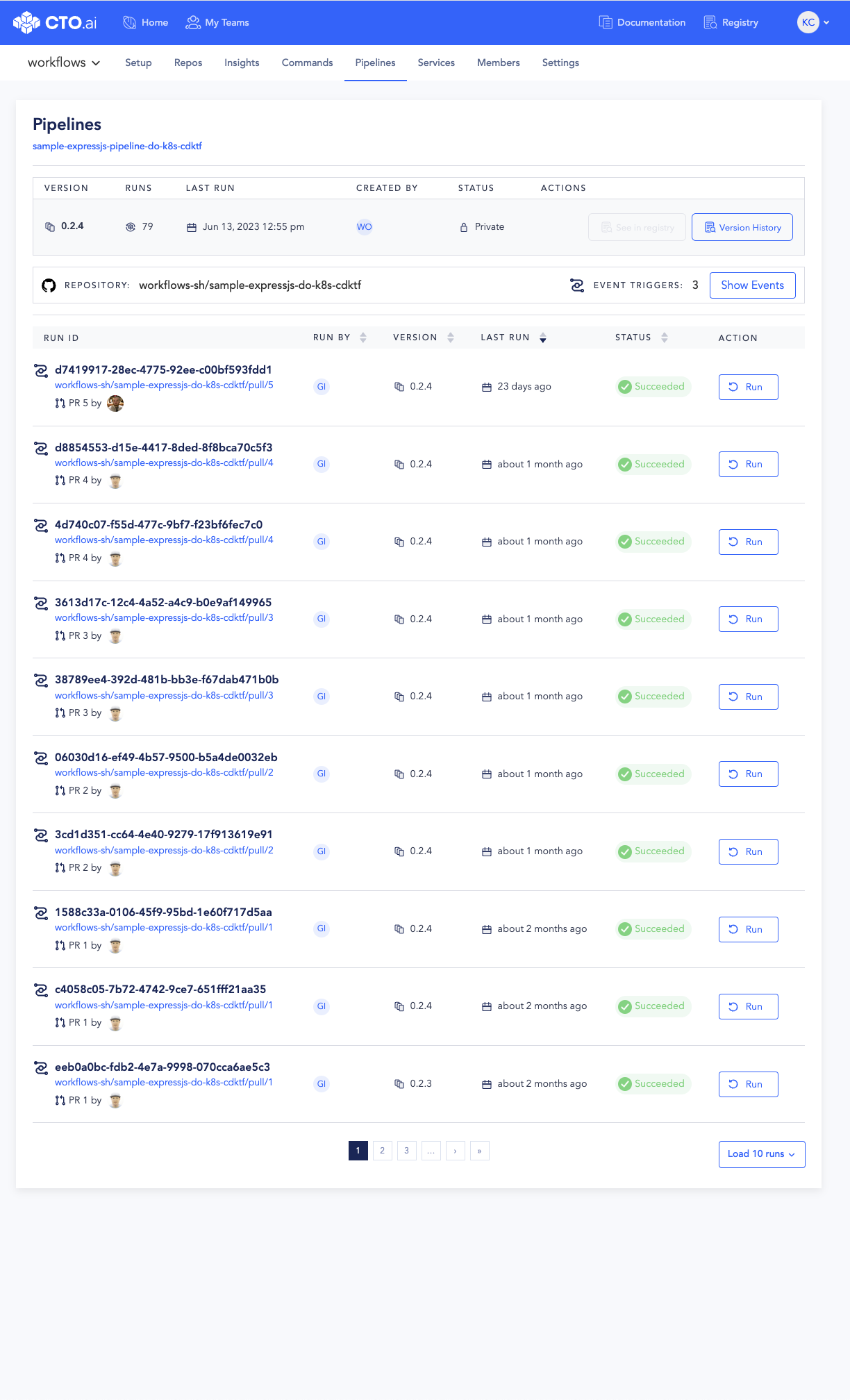Click PR 5 author avatar photo
The height and width of the screenshot is (1400, 850).
(x=115, y=403)
